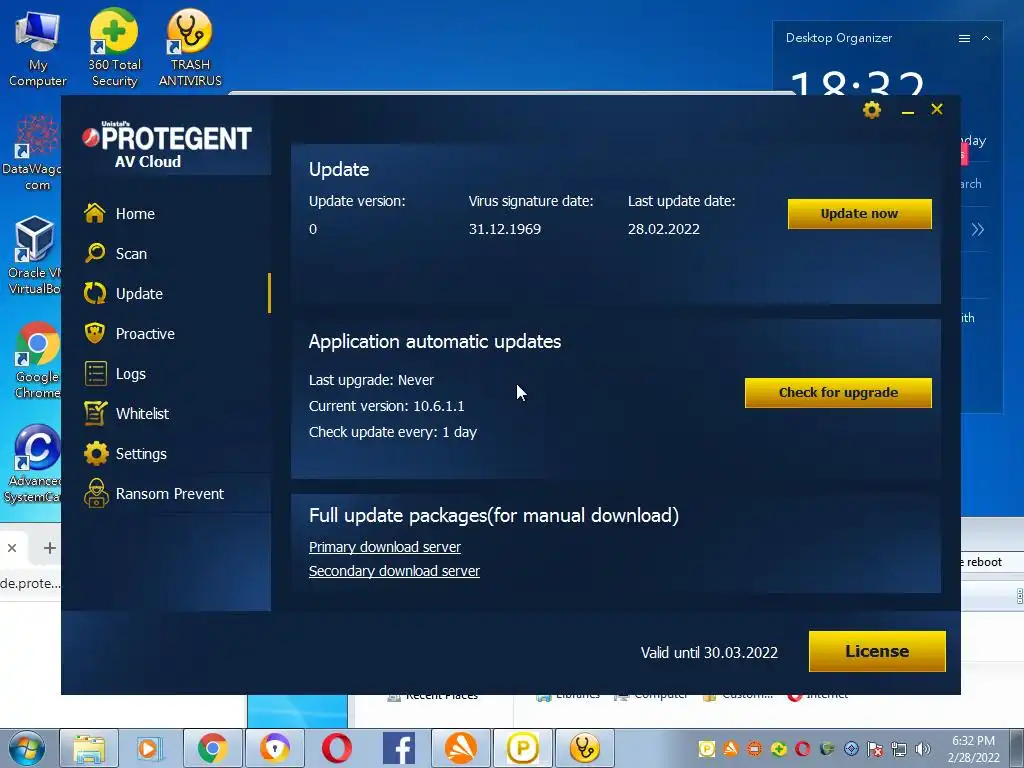The height and width of the screenshot is (768, 1024).
Task: Open a new tab in the background browser
Action: [x=50, y=548]
